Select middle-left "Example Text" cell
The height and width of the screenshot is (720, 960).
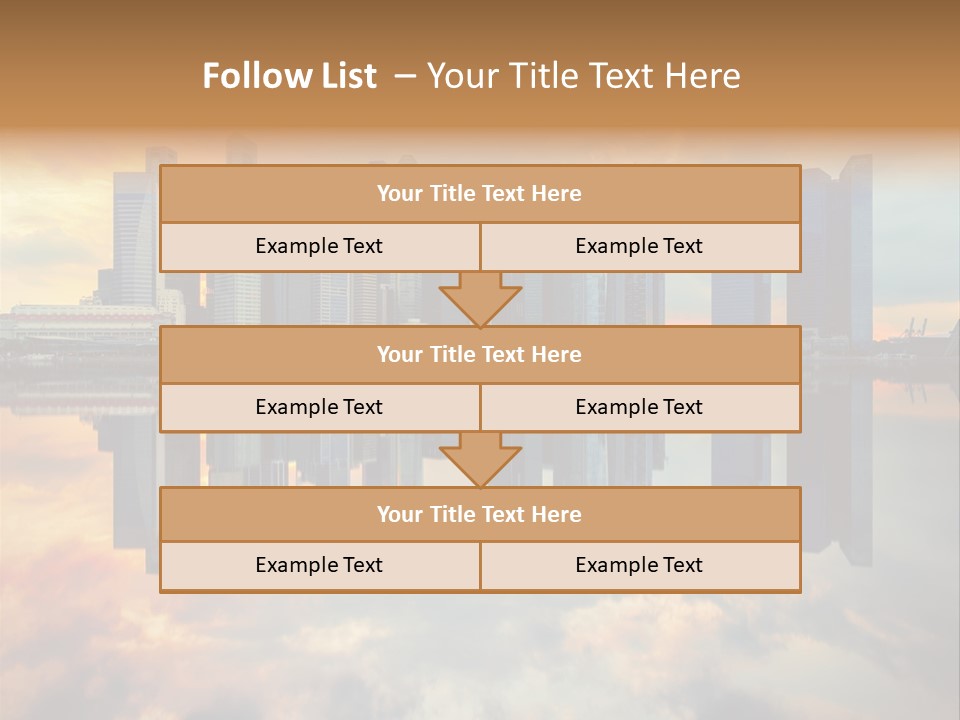[319, 408]
